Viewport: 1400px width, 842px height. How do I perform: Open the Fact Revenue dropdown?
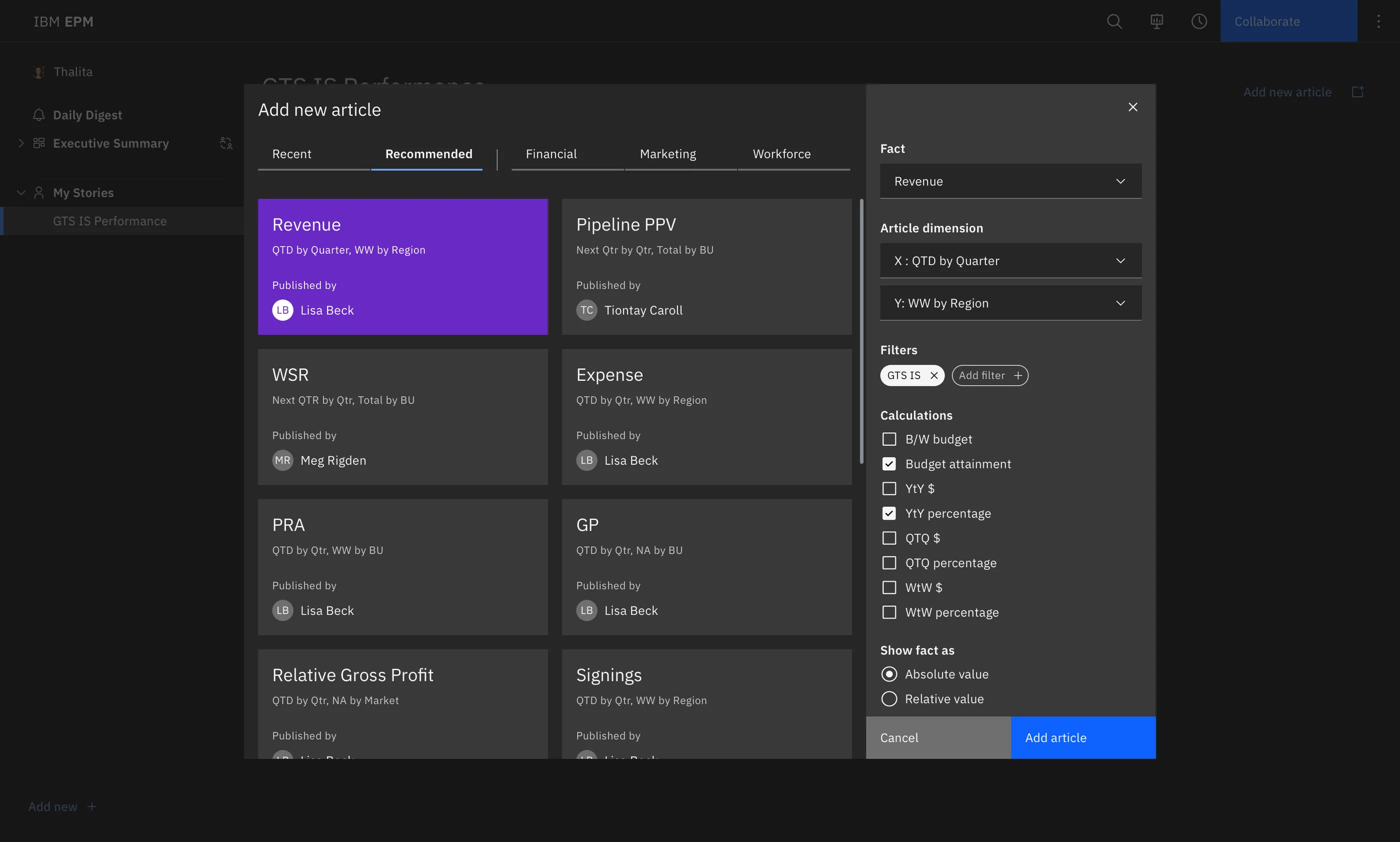(x=1010, y=181)
